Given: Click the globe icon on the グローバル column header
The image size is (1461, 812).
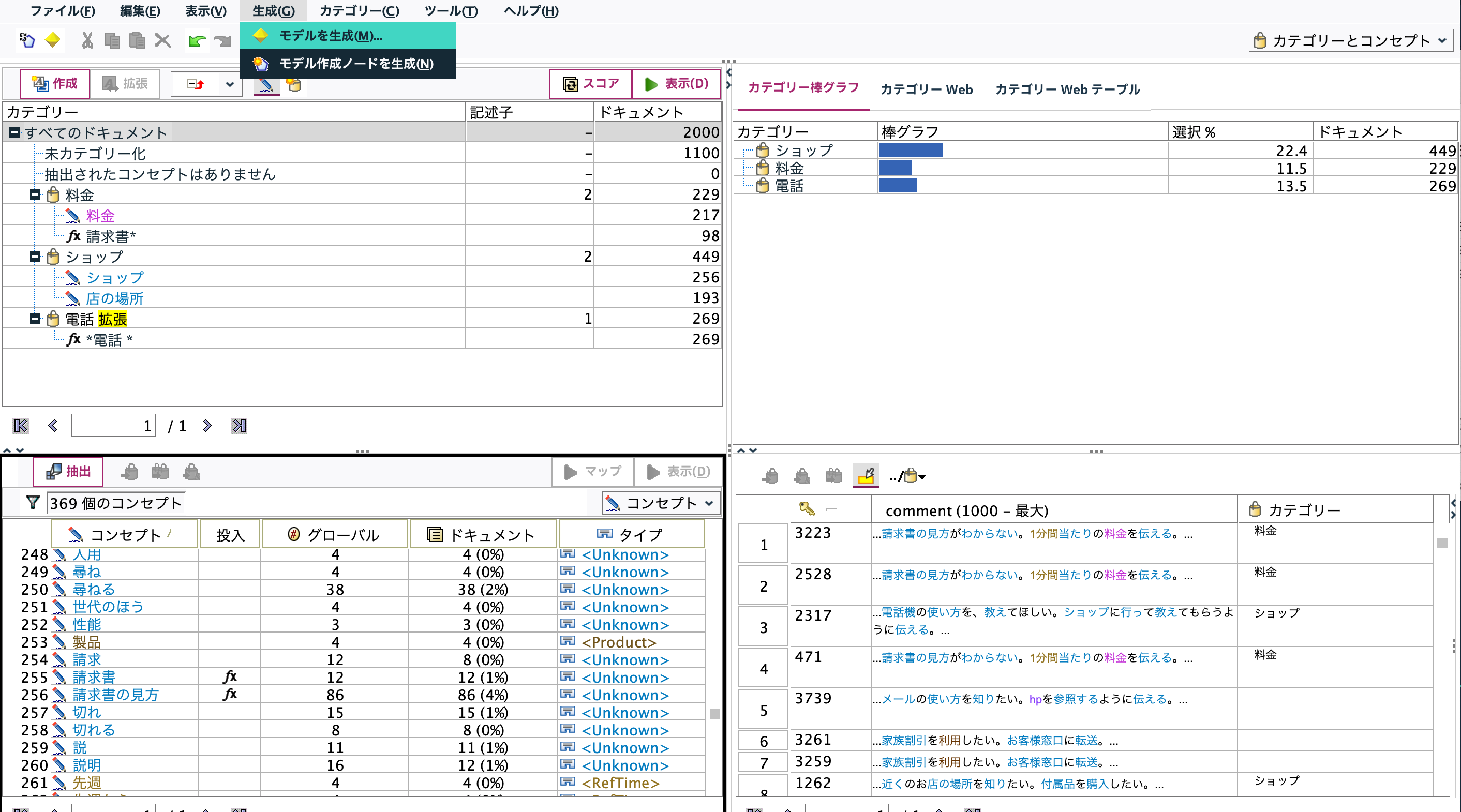Looking at the screenshot, I should pyautogui.click(x=293, y=534).
